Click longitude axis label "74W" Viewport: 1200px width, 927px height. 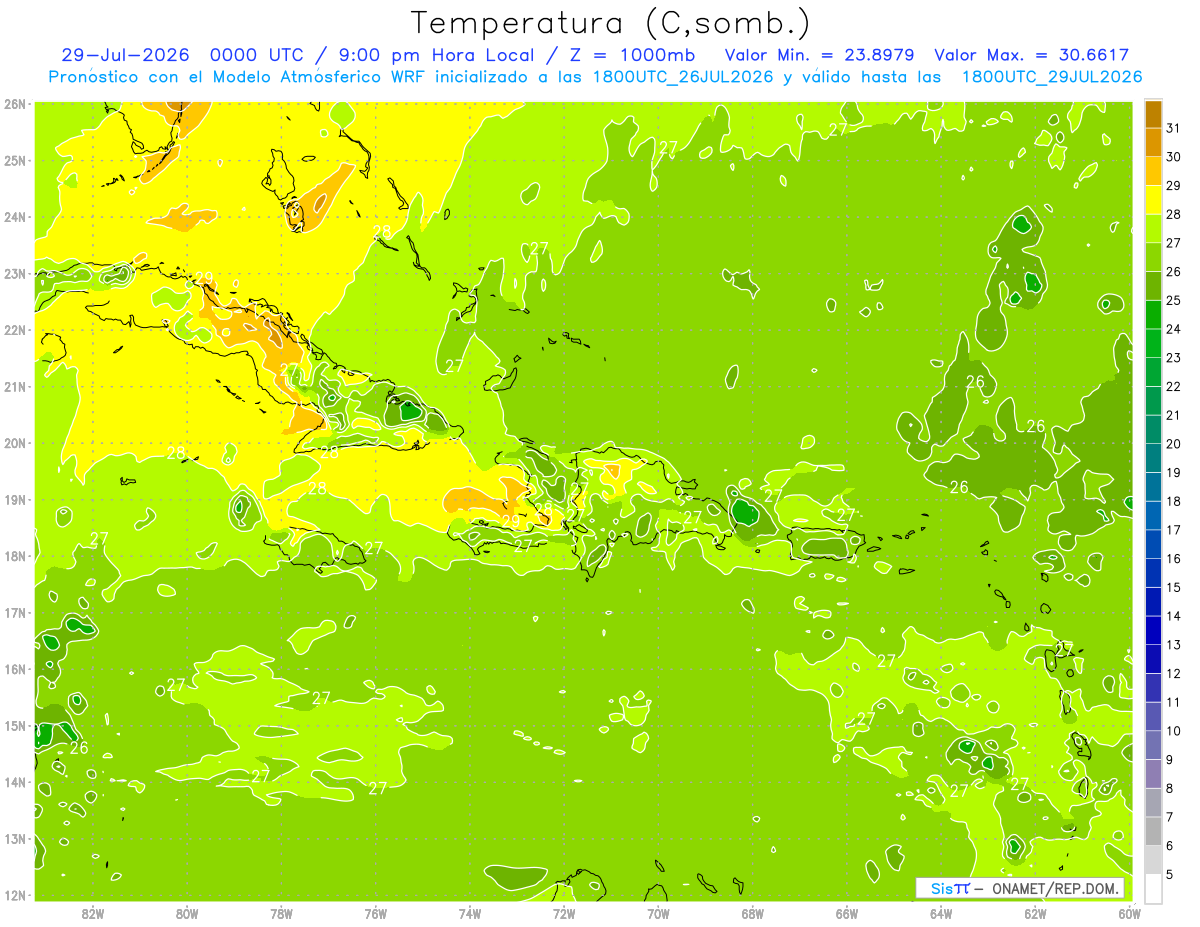[470, 913]
